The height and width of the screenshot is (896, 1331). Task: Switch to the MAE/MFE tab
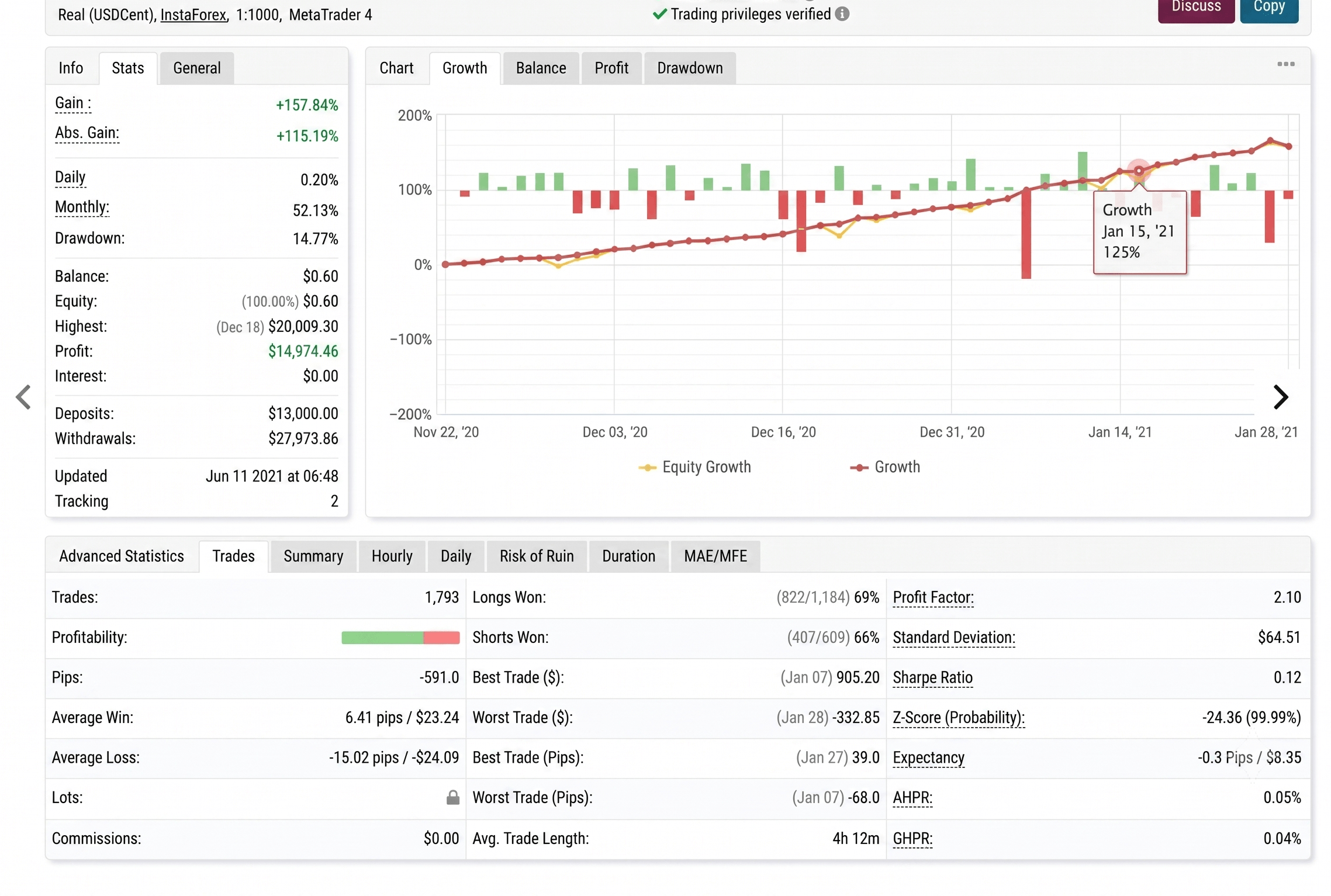(715, 556)
